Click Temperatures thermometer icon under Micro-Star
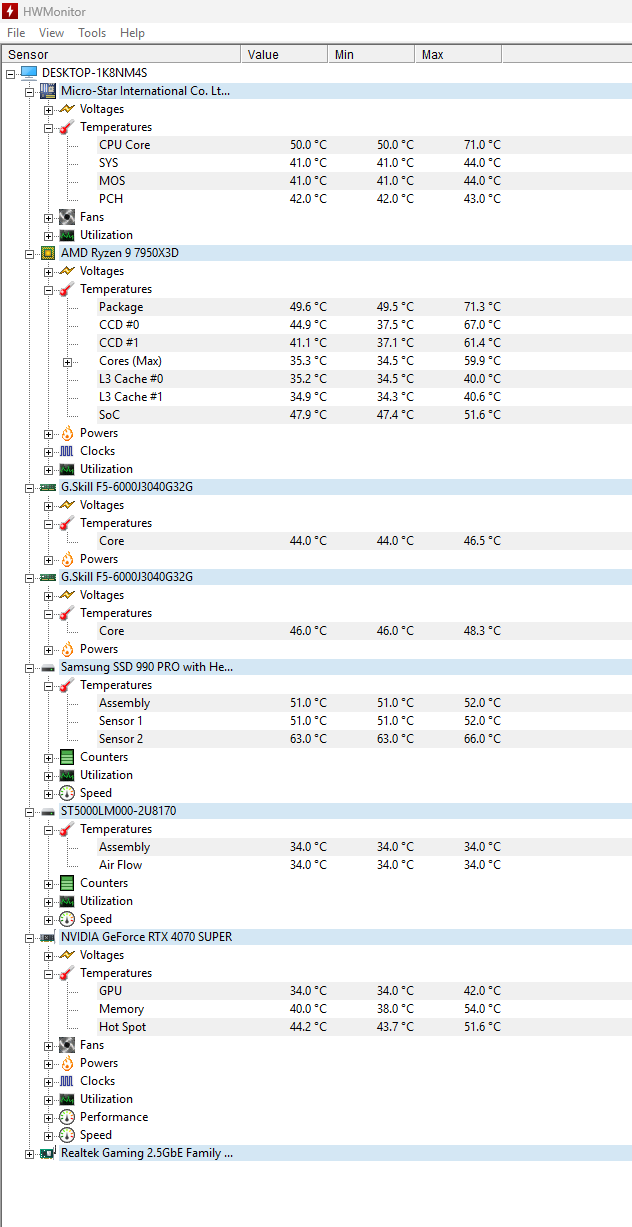The width and height of the screenshot is (632, 1227). (x=67, y=127)
